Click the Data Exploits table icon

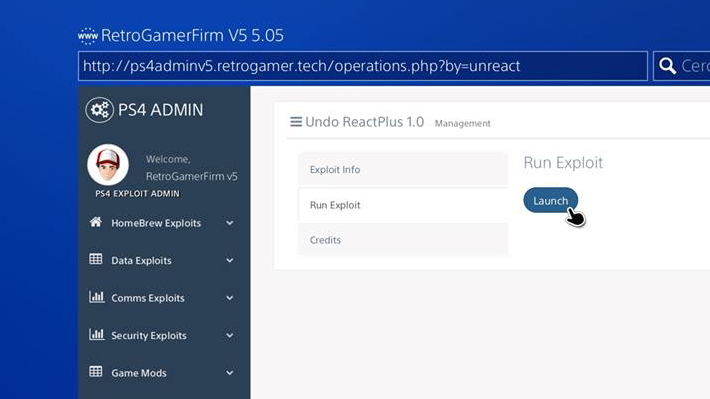pos(96,259)
